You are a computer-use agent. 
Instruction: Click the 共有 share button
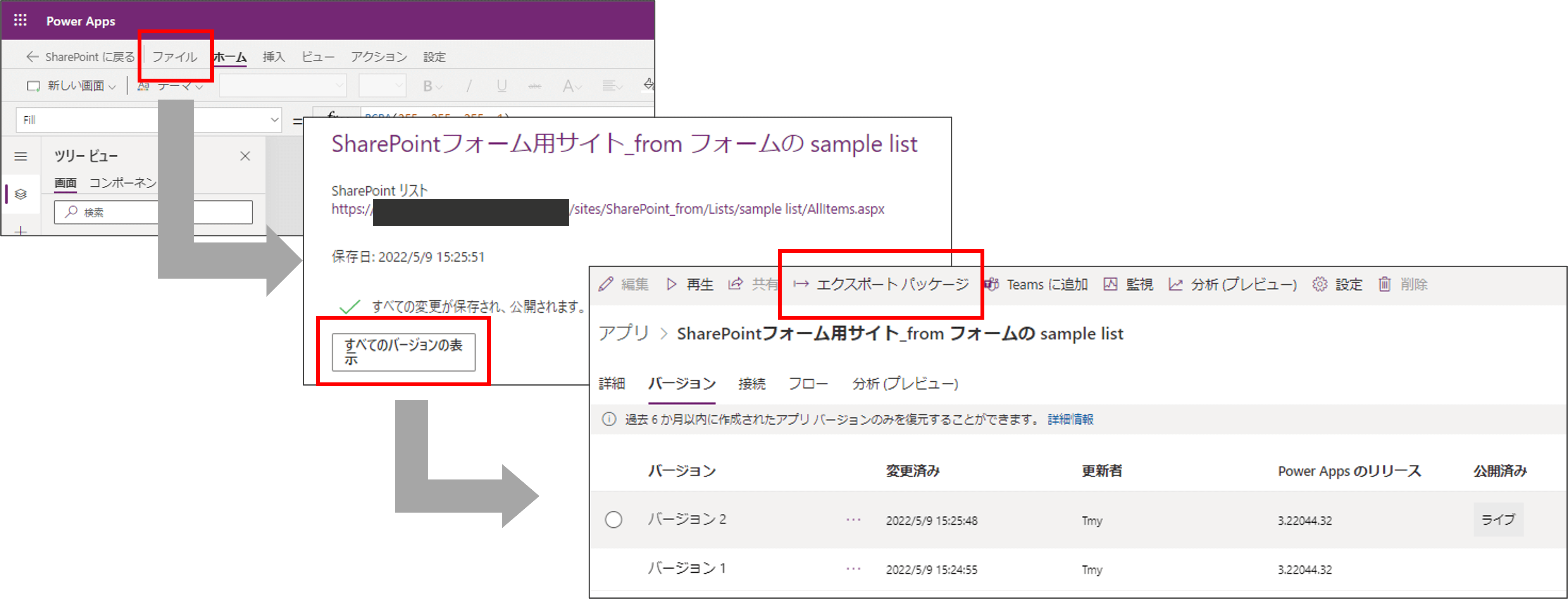(x=753, y=284)
